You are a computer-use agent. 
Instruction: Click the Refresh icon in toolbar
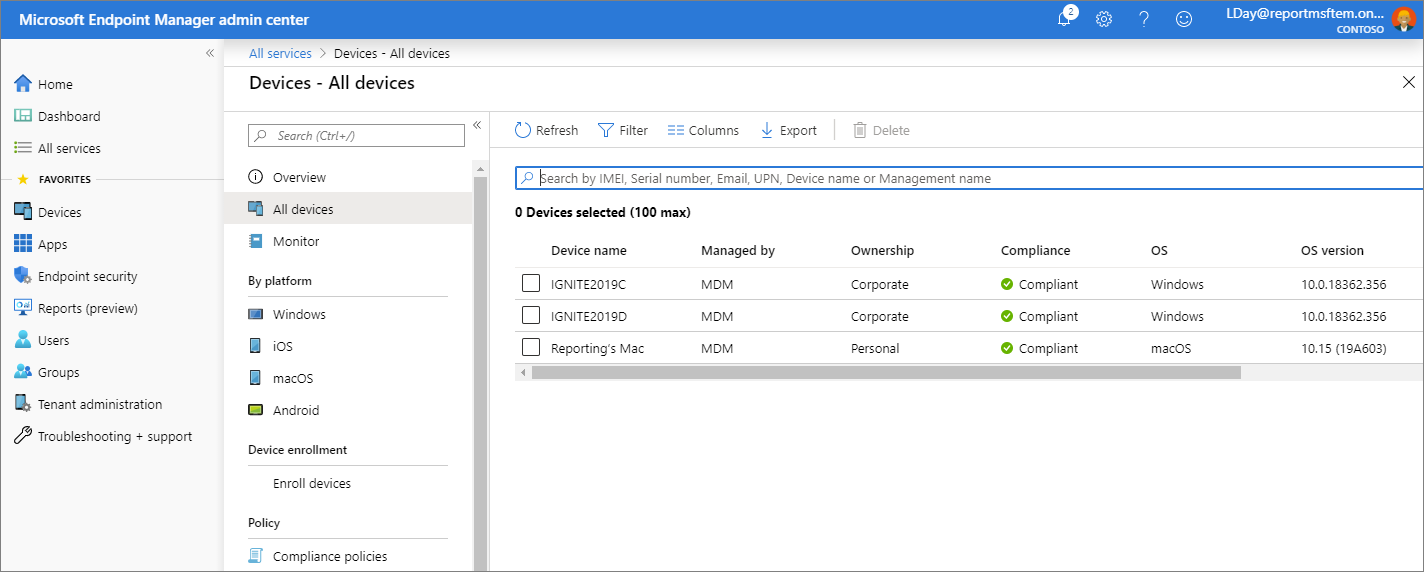(523, 130)
